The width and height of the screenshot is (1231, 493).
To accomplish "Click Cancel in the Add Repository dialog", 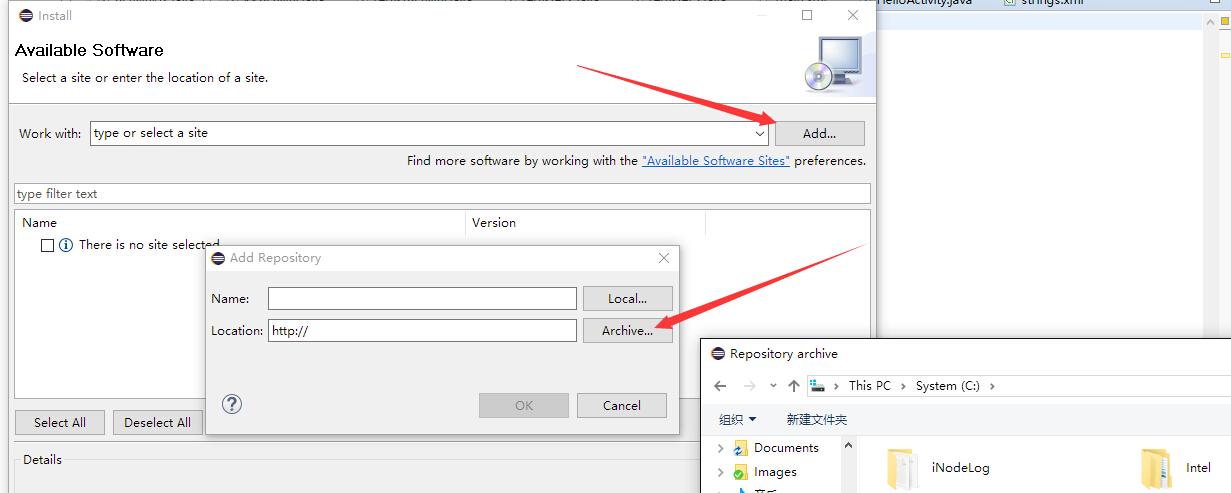I will pyautogui.click(x=622, y=405).
